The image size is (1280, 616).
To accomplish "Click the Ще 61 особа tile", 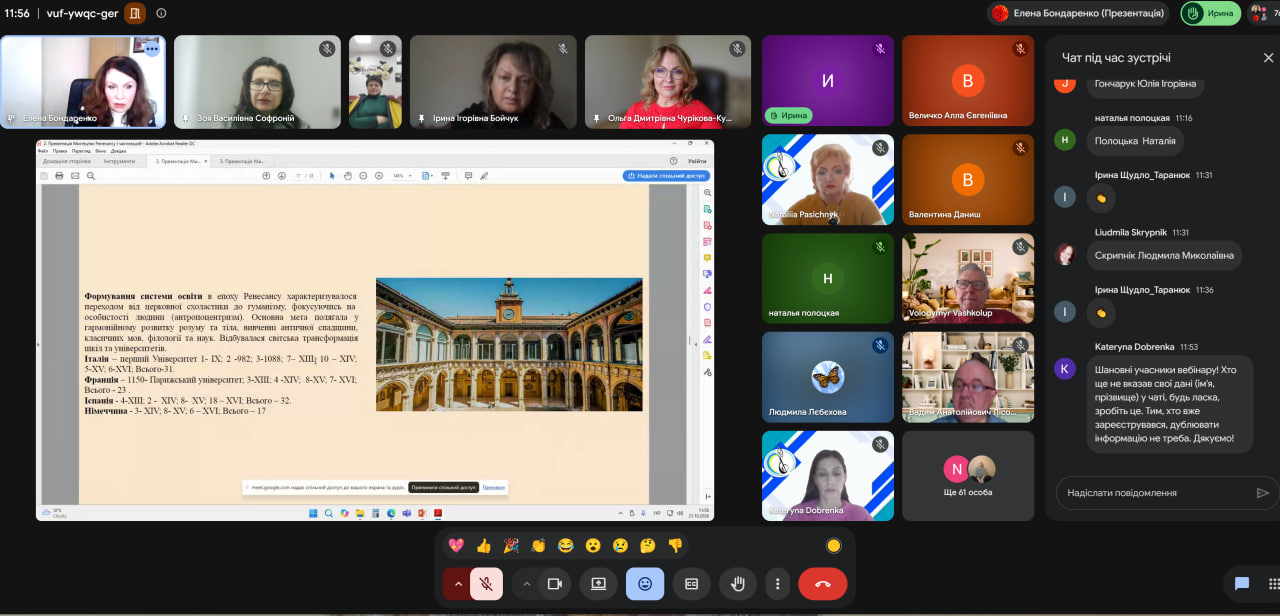I will (967, 476).
